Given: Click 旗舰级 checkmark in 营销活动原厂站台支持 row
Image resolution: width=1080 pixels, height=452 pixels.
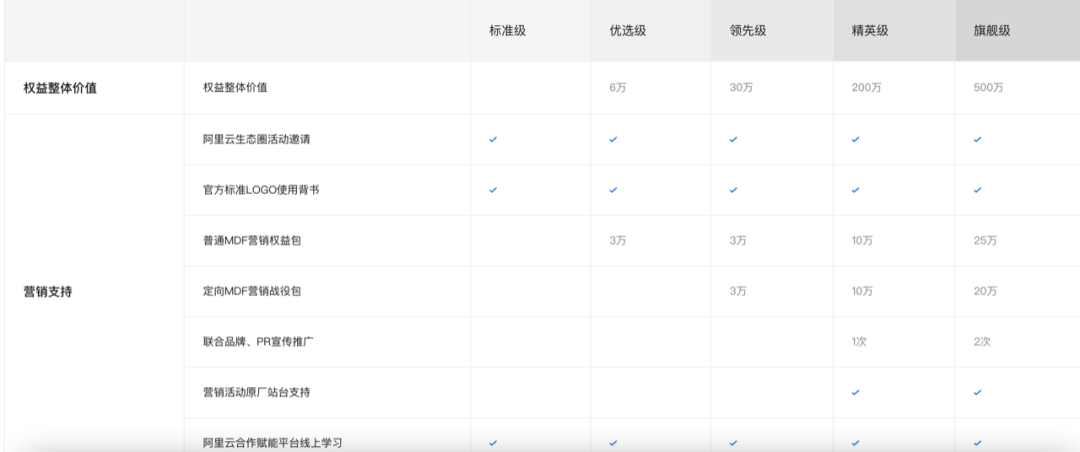Looking at the screenshot, I should 977,392.
